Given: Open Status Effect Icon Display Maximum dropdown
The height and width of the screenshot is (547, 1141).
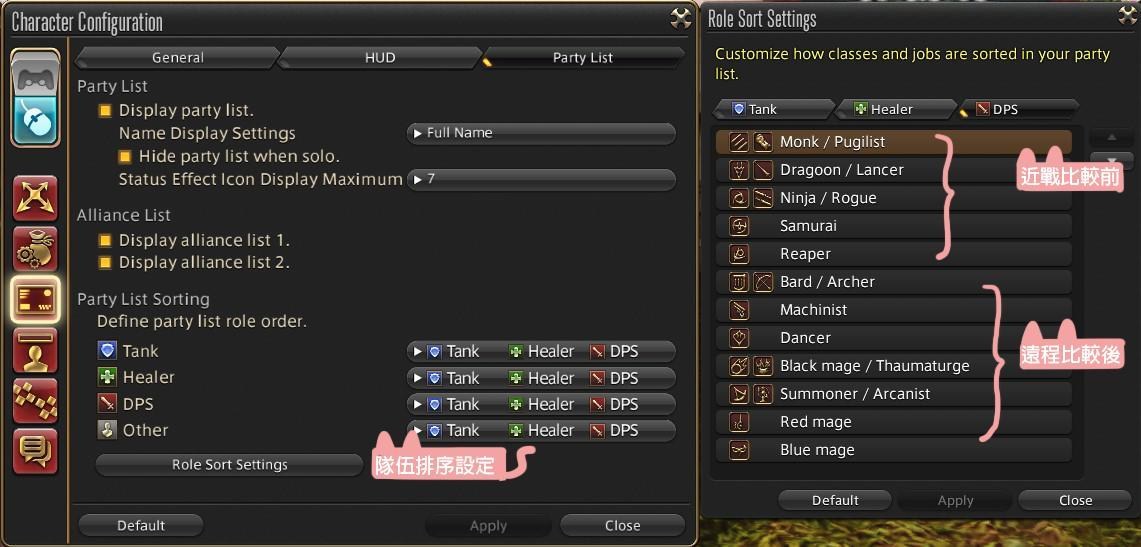Looking at the screenshot, I should pyautogui.click(x=541, y=178).
